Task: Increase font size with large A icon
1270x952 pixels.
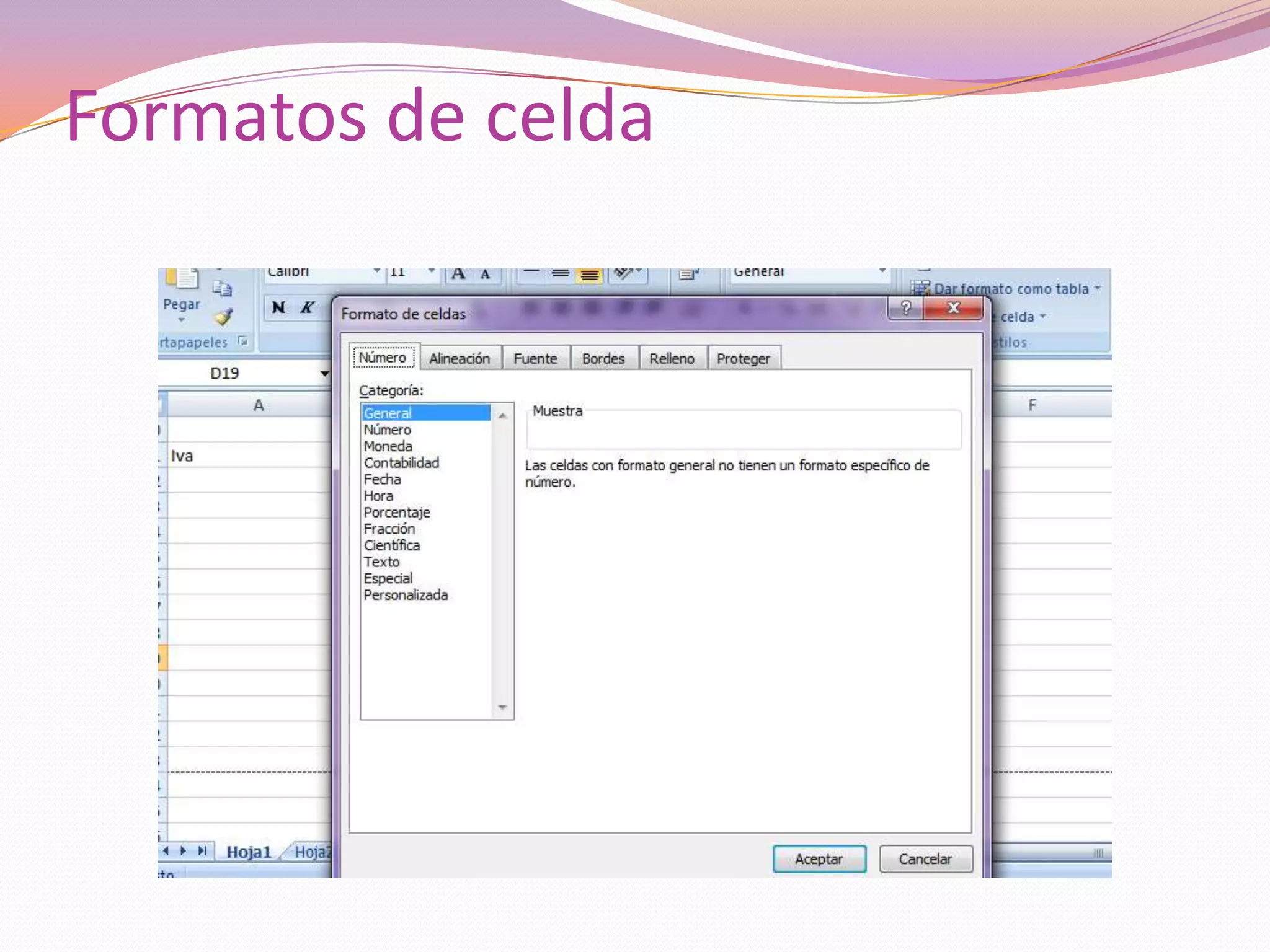Action: pyautogui.click(x=458, y=274)
